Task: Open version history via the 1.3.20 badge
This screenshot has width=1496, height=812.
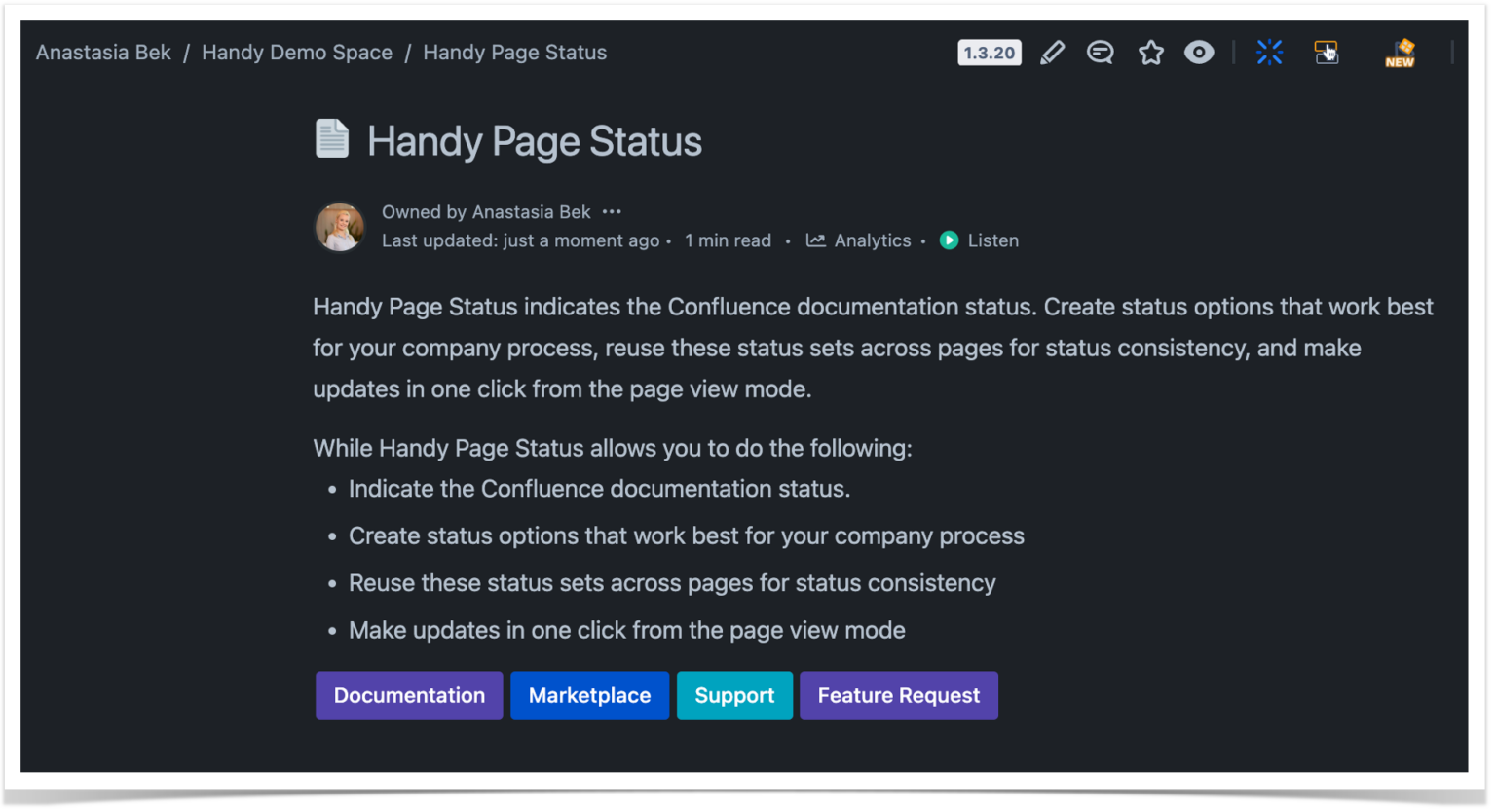Action: (x=989, y=53)
